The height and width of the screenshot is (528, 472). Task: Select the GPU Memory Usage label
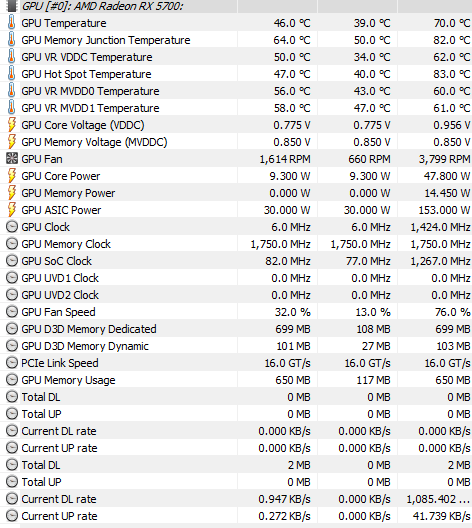68,380
